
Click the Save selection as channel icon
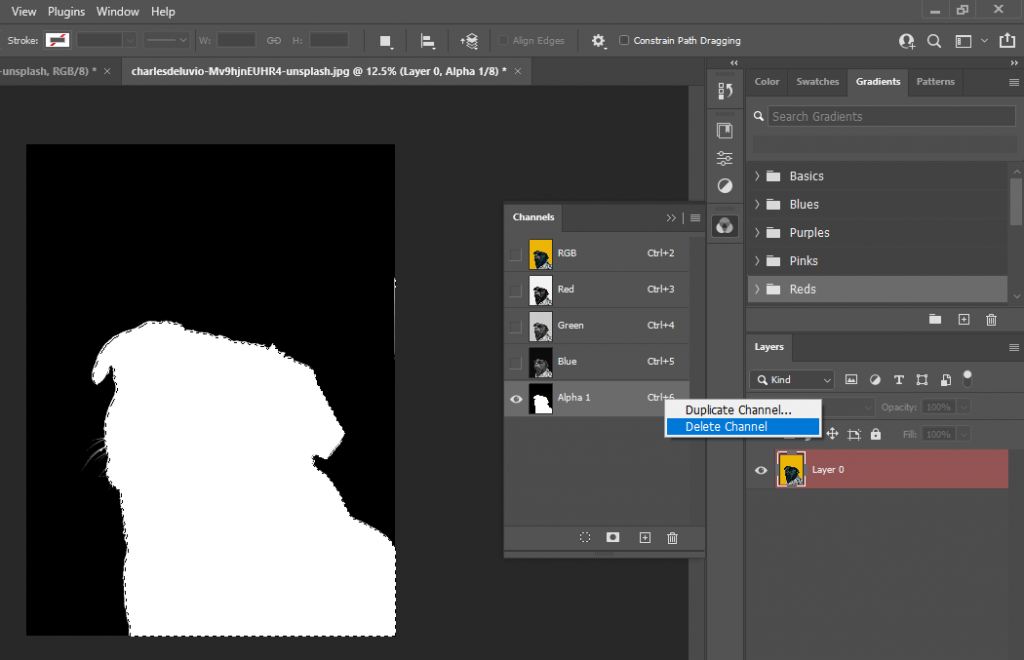pyautogui.click(x=612, y=537)
